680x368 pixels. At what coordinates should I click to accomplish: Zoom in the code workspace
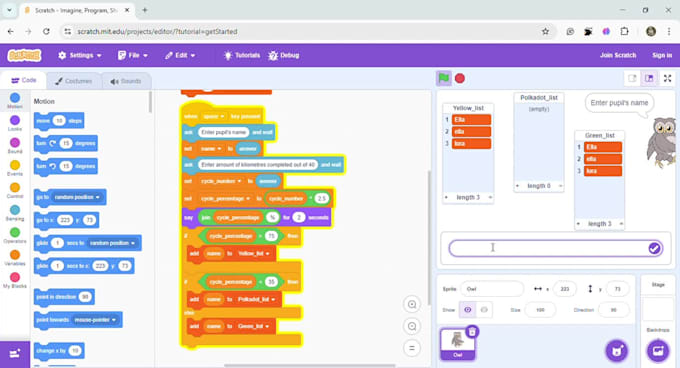[x=412, y=304]
